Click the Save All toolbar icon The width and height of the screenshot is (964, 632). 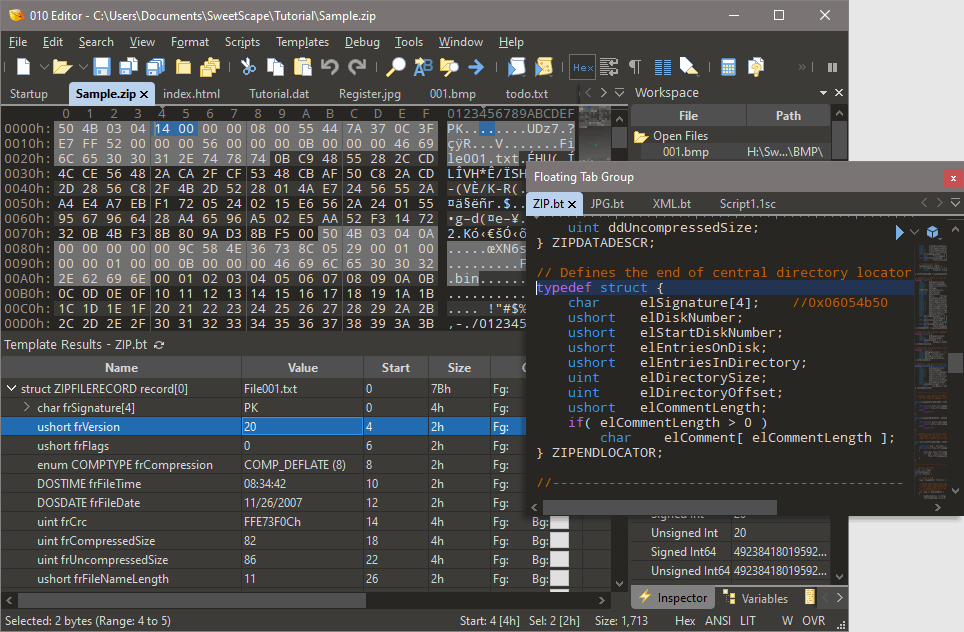(156, 66)
